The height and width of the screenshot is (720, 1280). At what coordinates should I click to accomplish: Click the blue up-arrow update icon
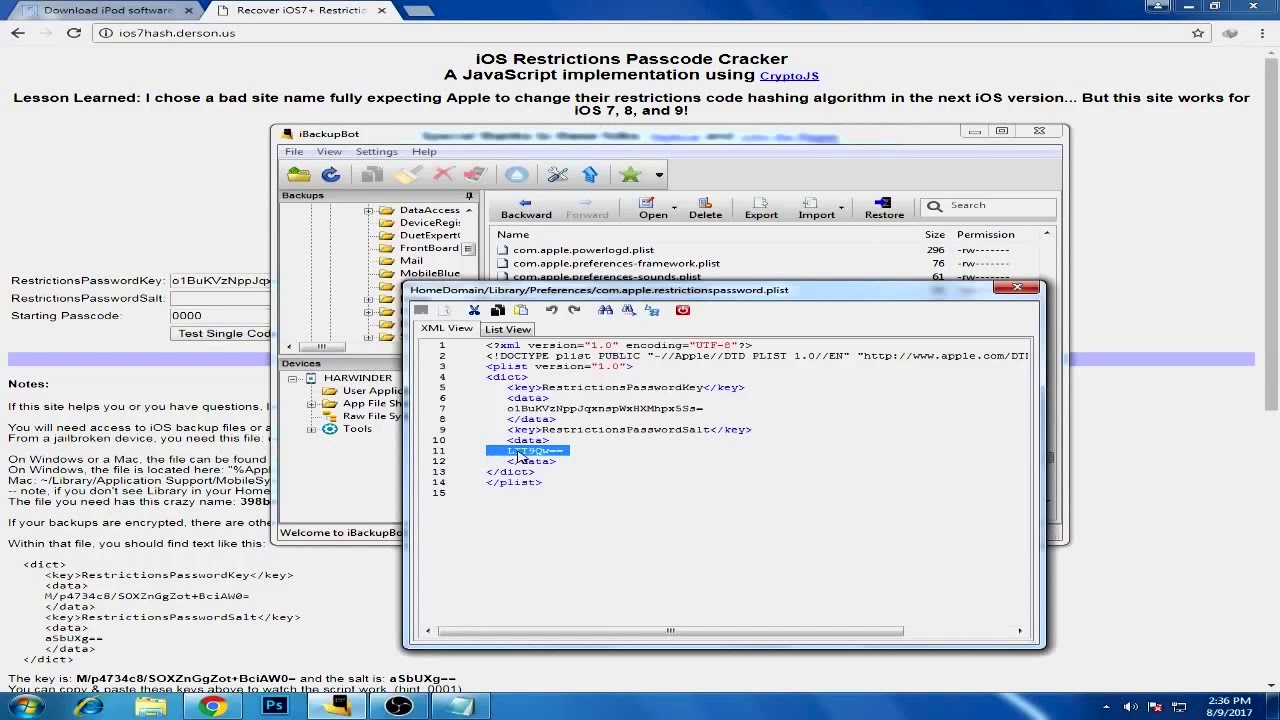[590, 175]
